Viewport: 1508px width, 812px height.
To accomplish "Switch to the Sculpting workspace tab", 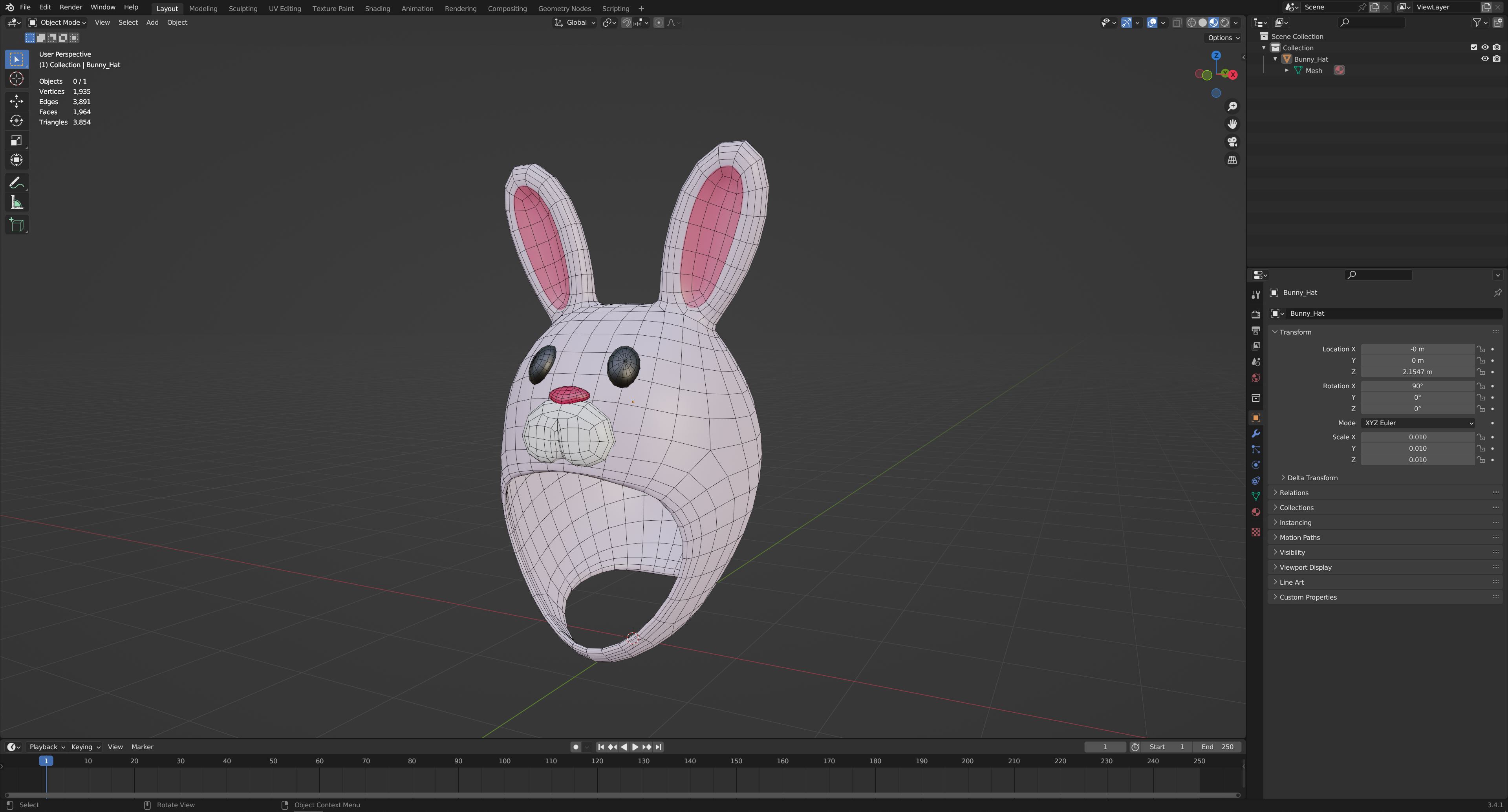I will 242,8.
